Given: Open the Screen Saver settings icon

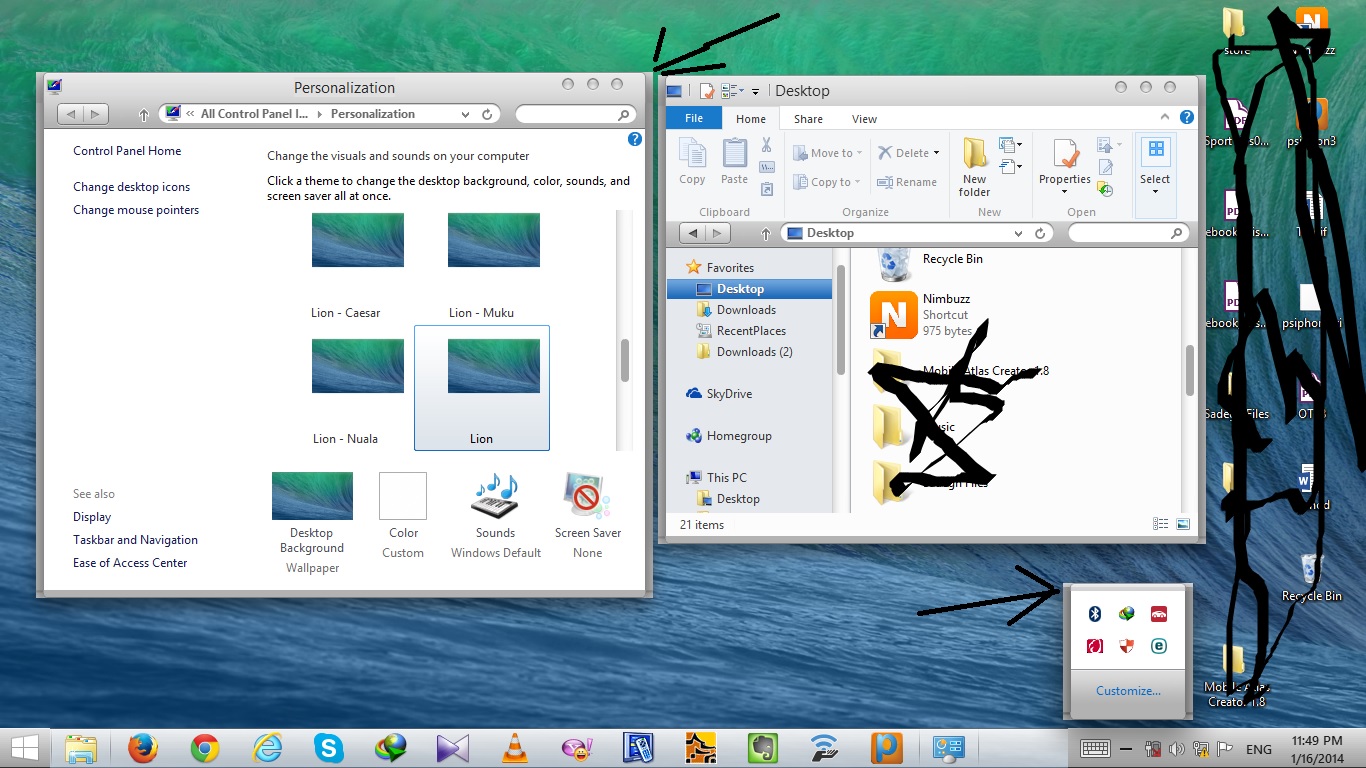Looking at the screenshot, I should (x=587, y=497).
